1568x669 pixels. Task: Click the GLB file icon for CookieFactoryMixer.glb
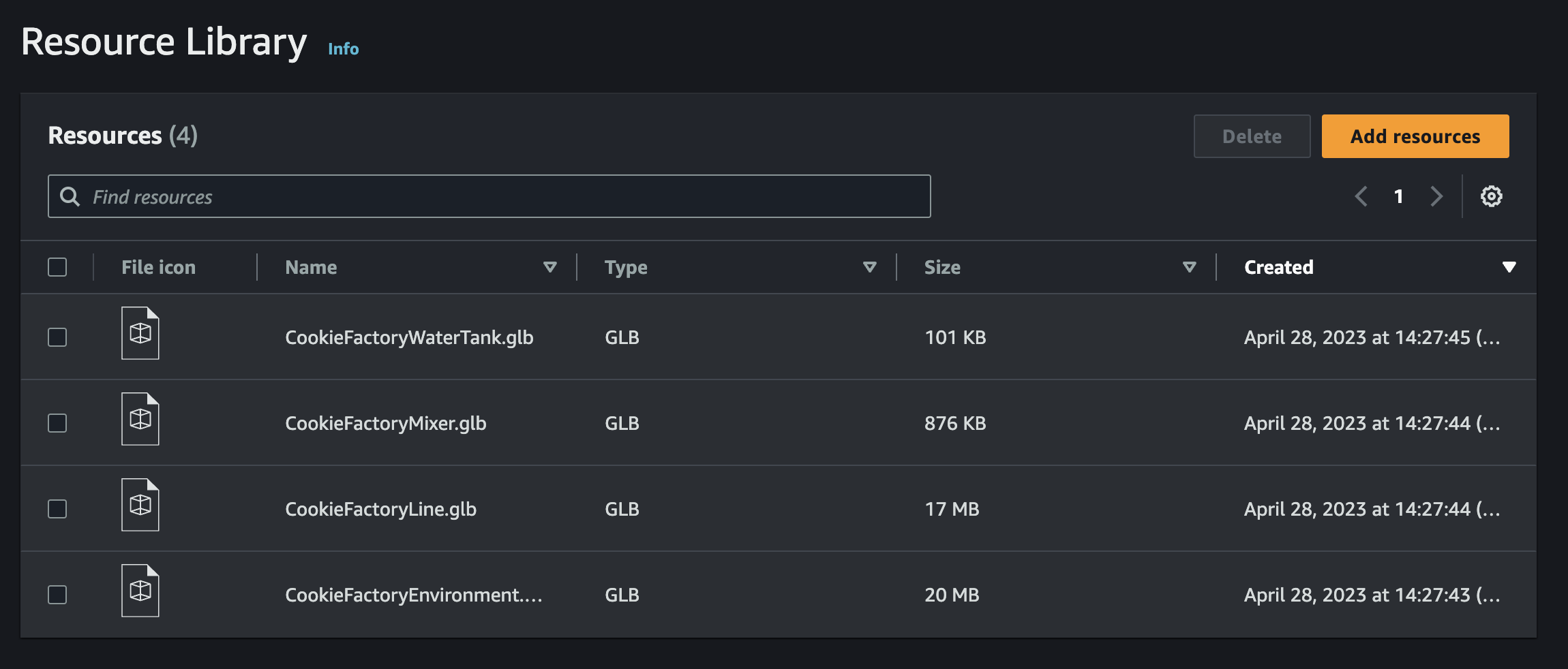point(140,419)
